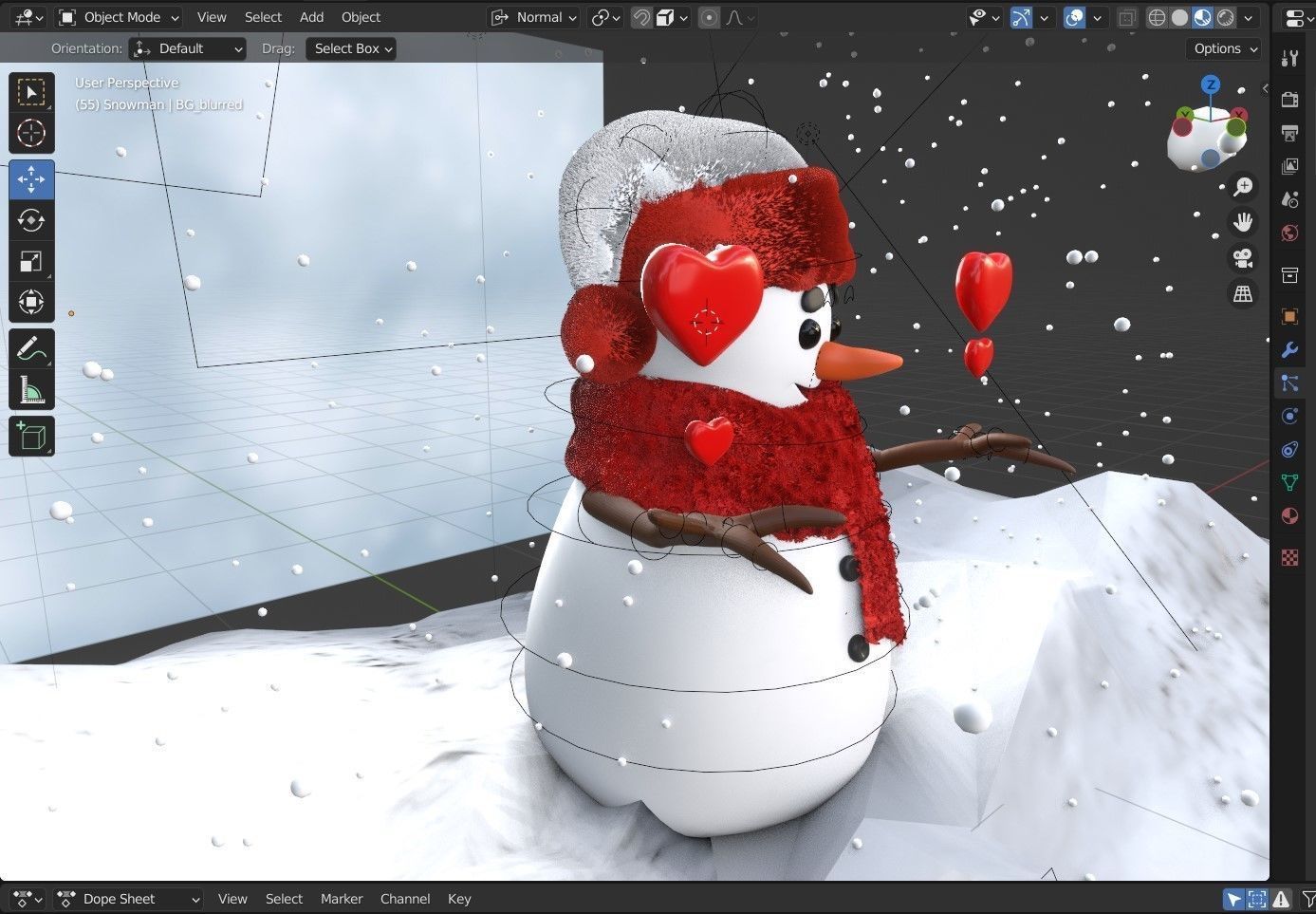Screen dimensions: 1316x914
Task: Select the Rotate tool
Action: point(31,220)
